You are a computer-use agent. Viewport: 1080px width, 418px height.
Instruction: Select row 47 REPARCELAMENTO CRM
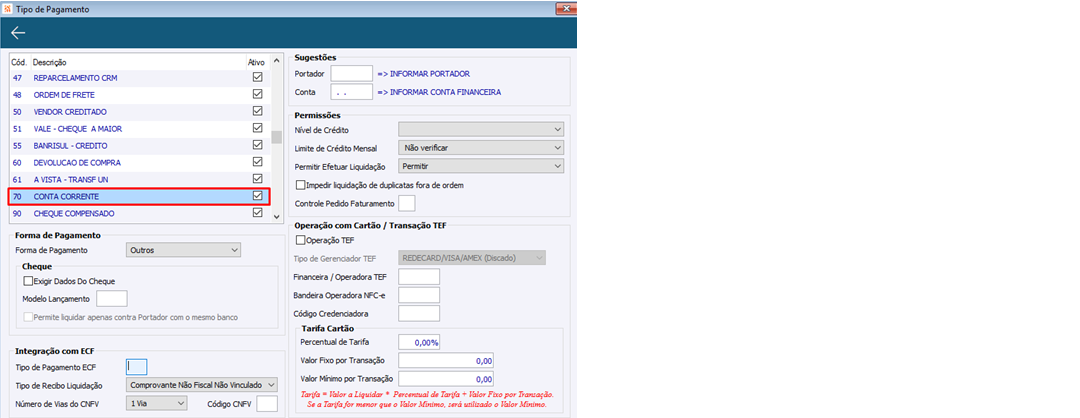point(139,78)
